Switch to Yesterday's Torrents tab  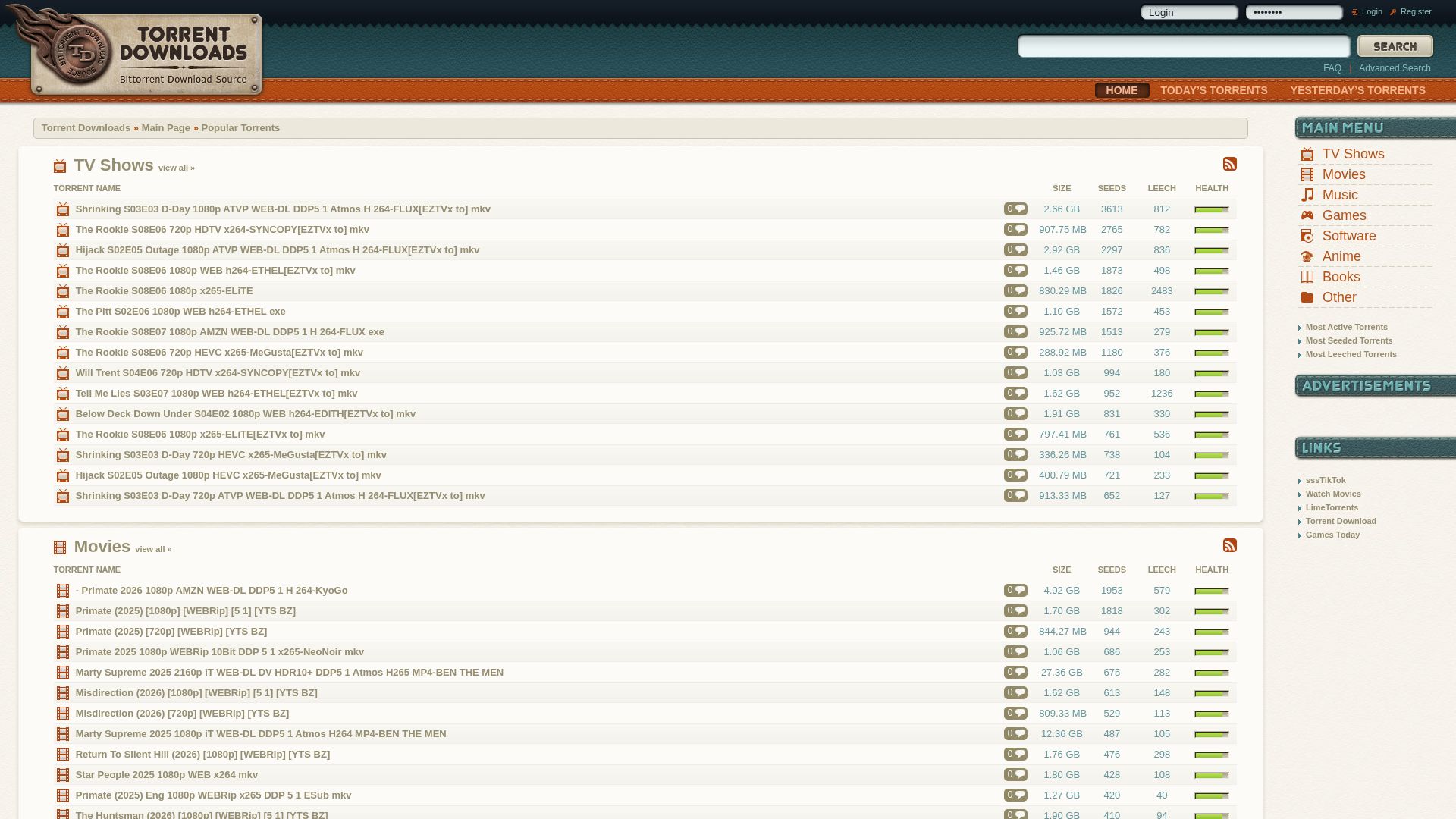tap(1357, 90)
